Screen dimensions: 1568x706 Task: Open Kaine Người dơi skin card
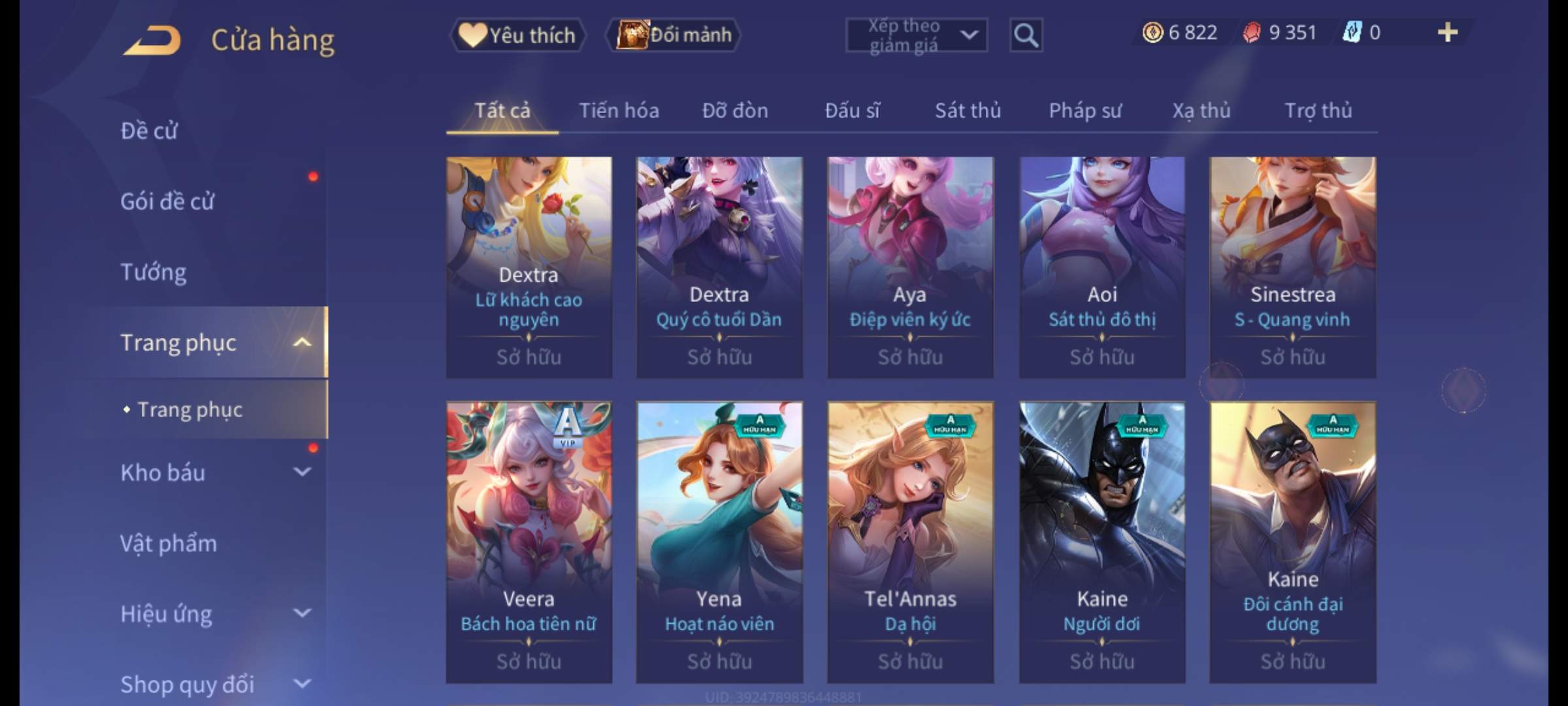1102,543
